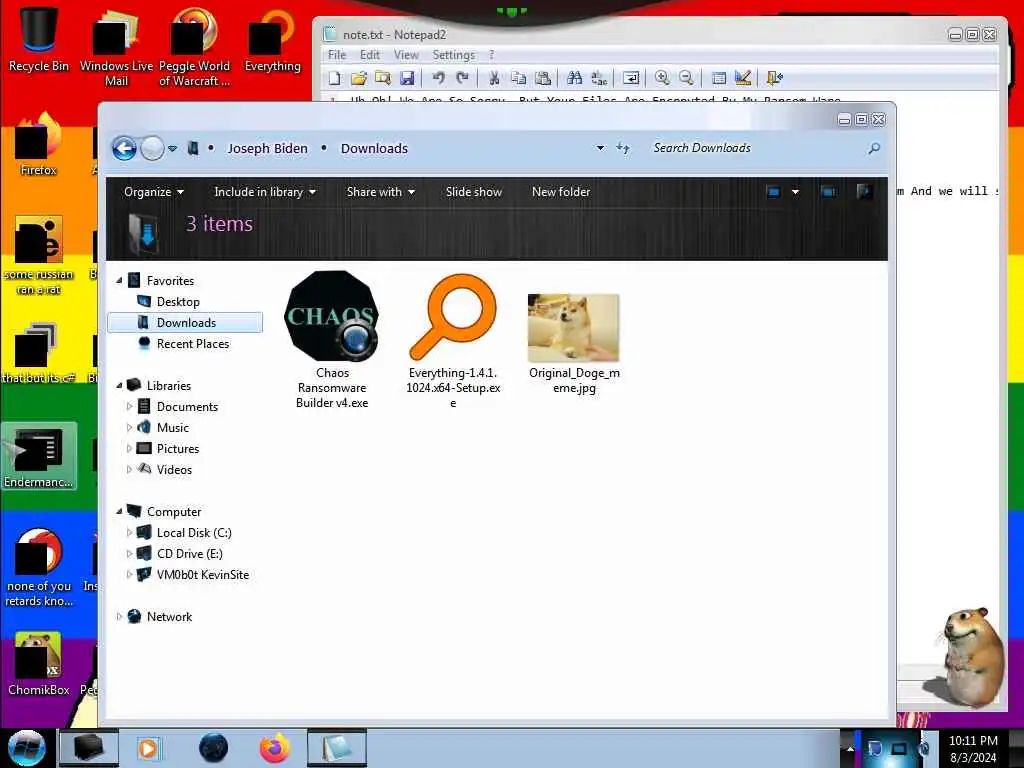Open the address bar history dropdown arrow
This screenshot has width=1024, height=768.
tap(600, 148)
